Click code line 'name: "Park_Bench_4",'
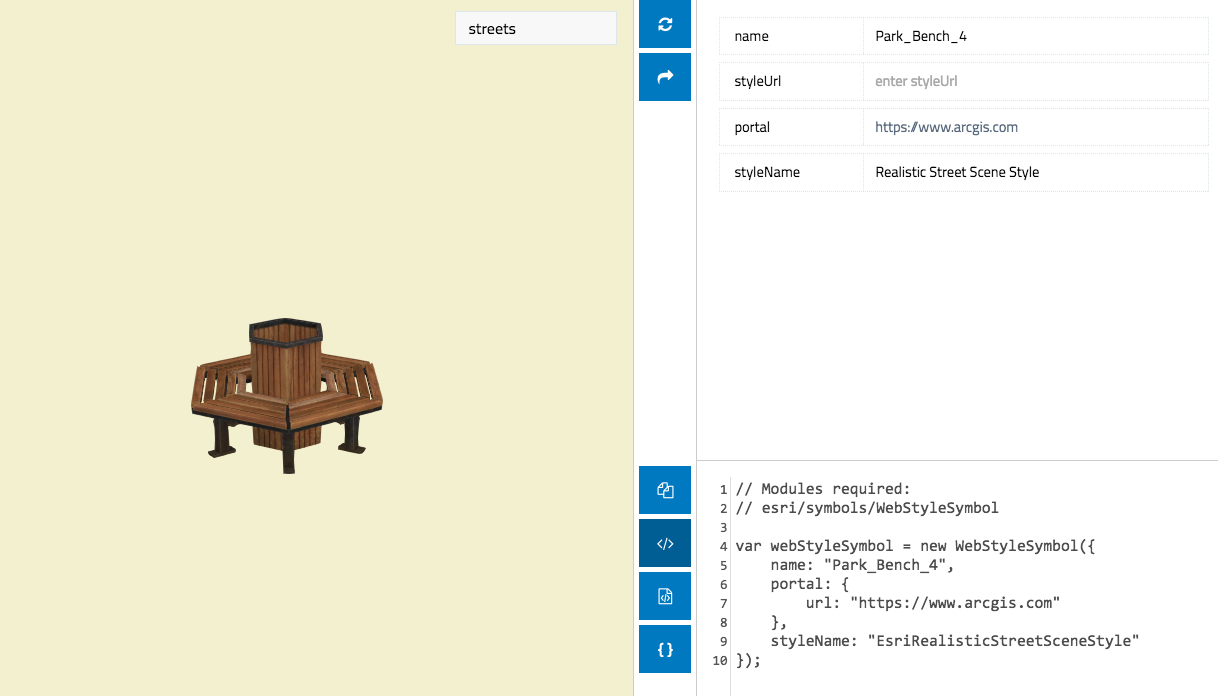This screenshot has width=1218, height=696. [x=863, y=565]
